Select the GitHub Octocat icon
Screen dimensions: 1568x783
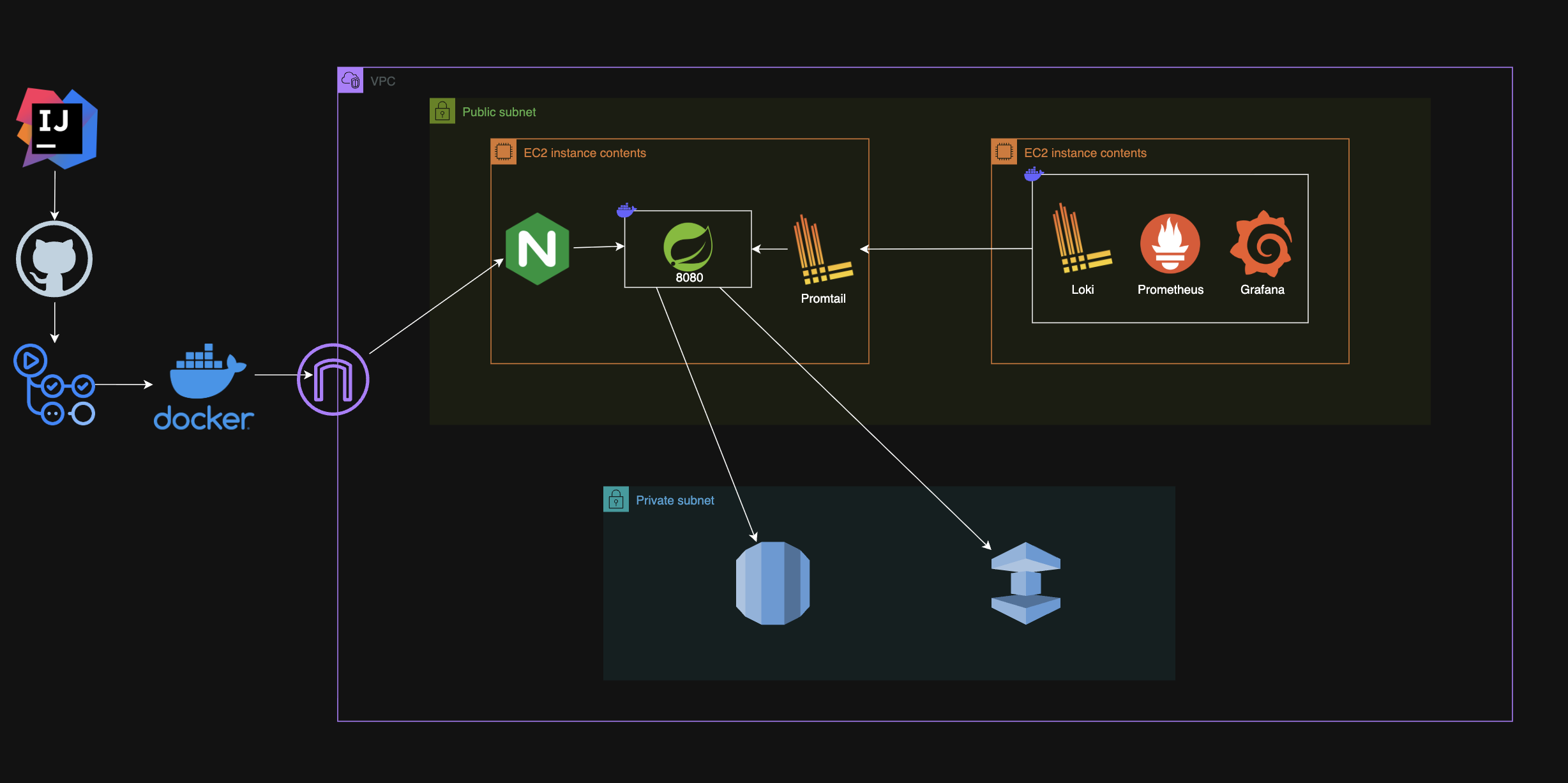pyautogui.click(x=54, y=259)
